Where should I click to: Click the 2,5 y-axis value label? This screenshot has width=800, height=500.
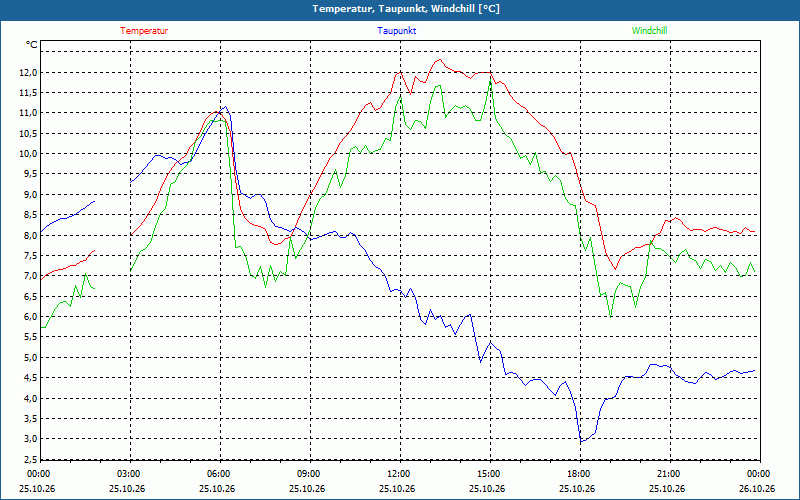click(x=30, y=459)
